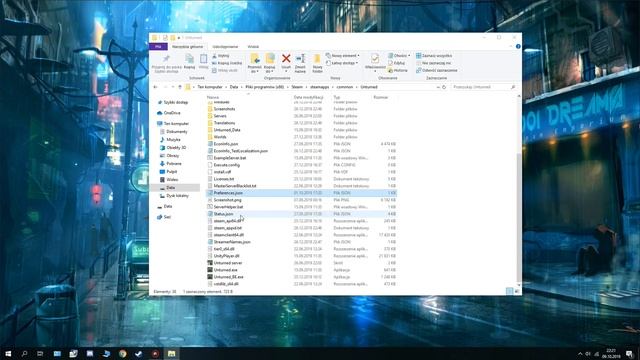Click Ten komputer in the address breadcrumb
Screen dimensions: 640x360
pyautogui.click(x=210, y=87)
